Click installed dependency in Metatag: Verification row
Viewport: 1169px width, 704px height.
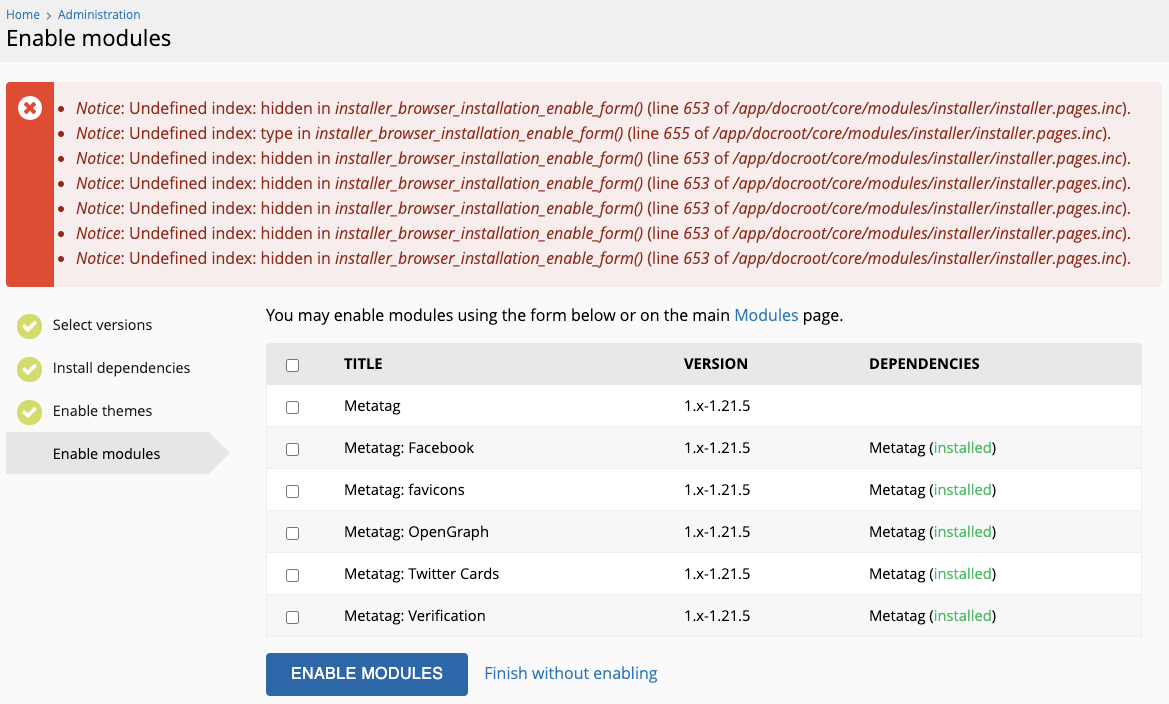[x=963, y=616]
